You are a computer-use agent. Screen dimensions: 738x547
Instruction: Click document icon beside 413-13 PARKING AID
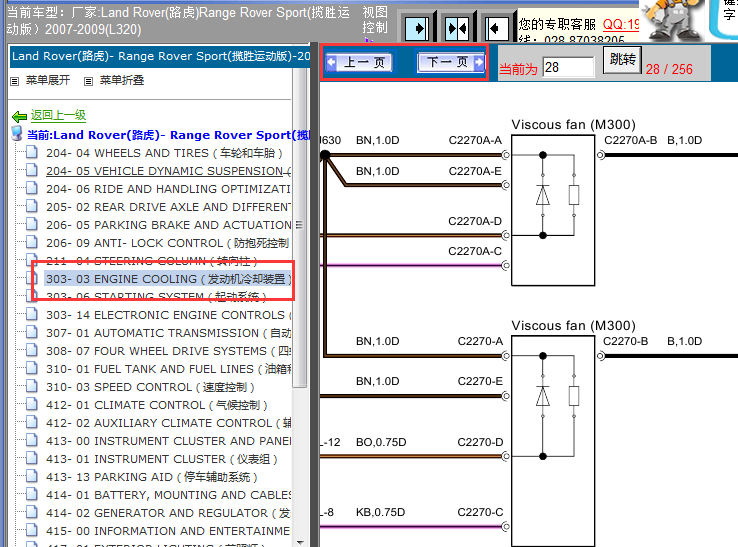click(32, 476)
